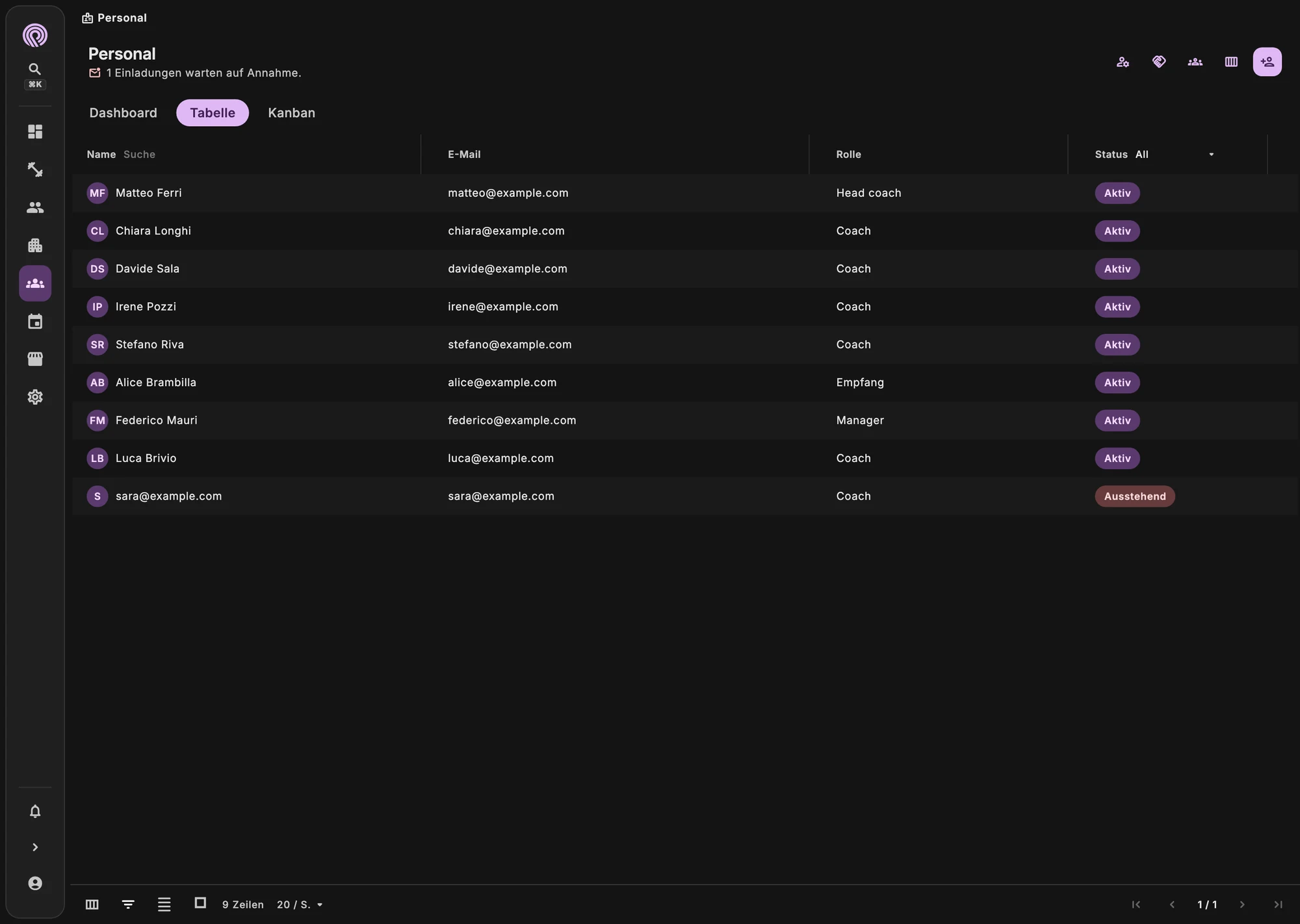
Task: Expand the sidebar with the chevron arrow
Action: click(x=35, y=847)
